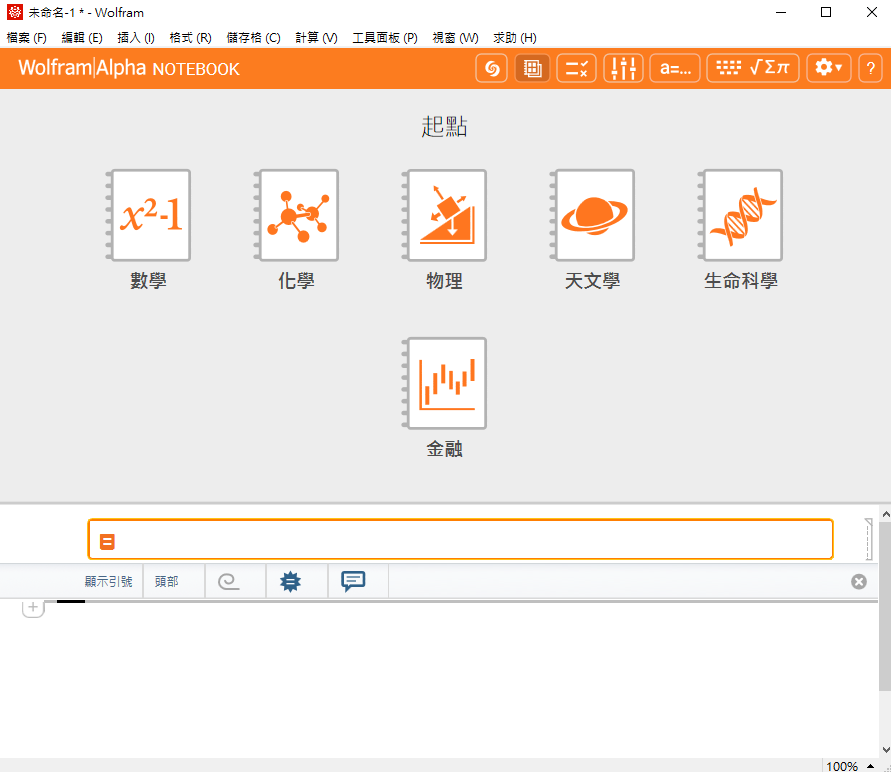
Task: Click inside the orange query input field
Action: 460,538
